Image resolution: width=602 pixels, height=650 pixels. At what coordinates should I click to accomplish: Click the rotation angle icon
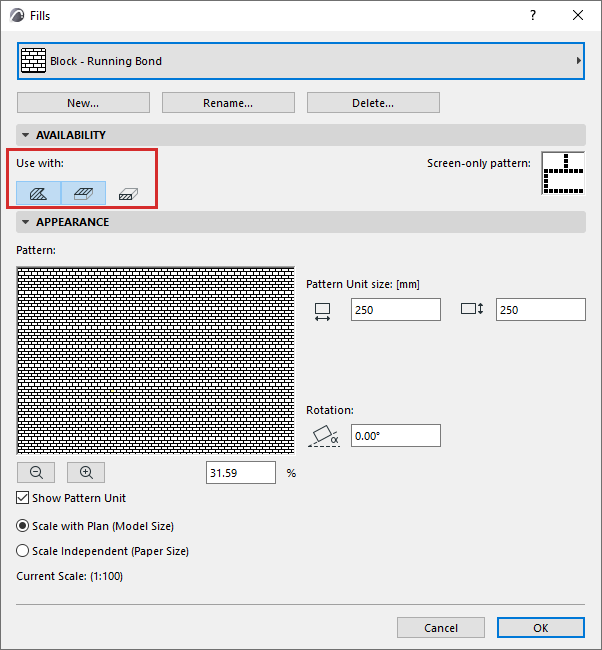(x=324, y=436)
